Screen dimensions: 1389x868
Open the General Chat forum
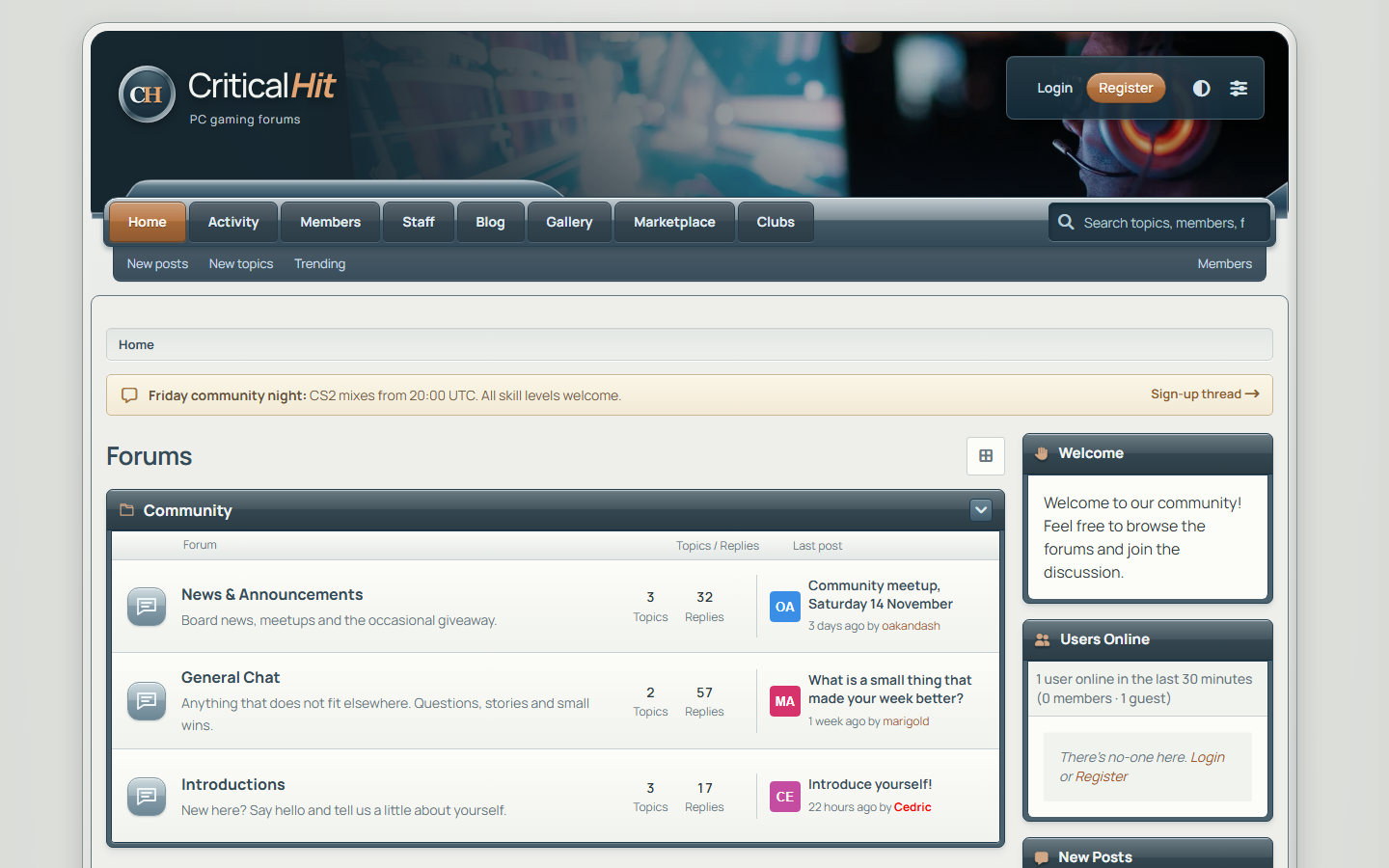[x=231, y=678]
